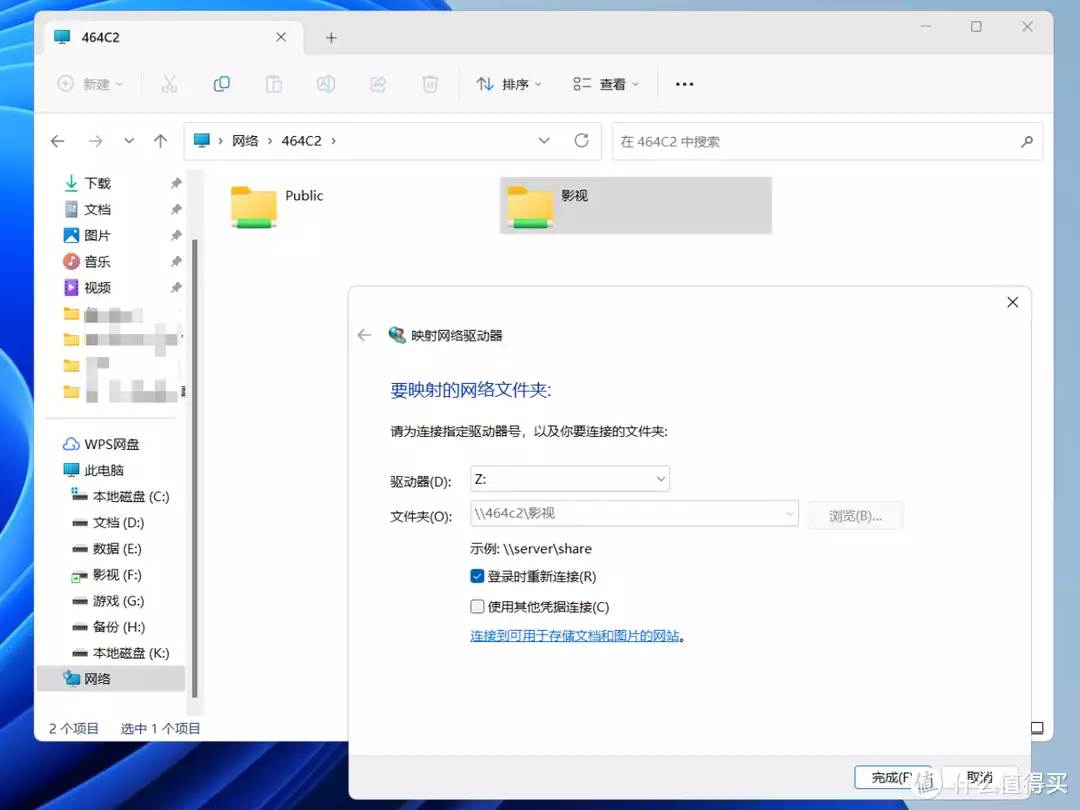
Task: Open the 驱动器 Z: dropdown
Action: pos(570,479)
